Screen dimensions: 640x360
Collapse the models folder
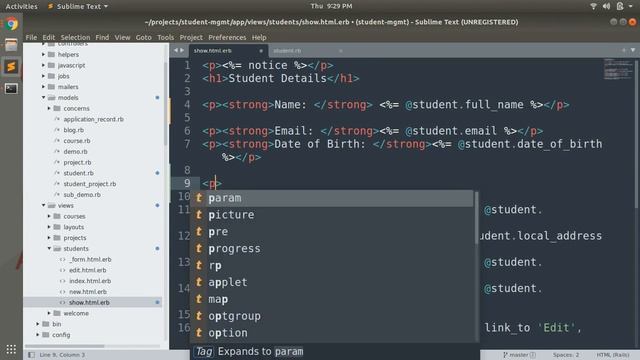tap(44, 98)
